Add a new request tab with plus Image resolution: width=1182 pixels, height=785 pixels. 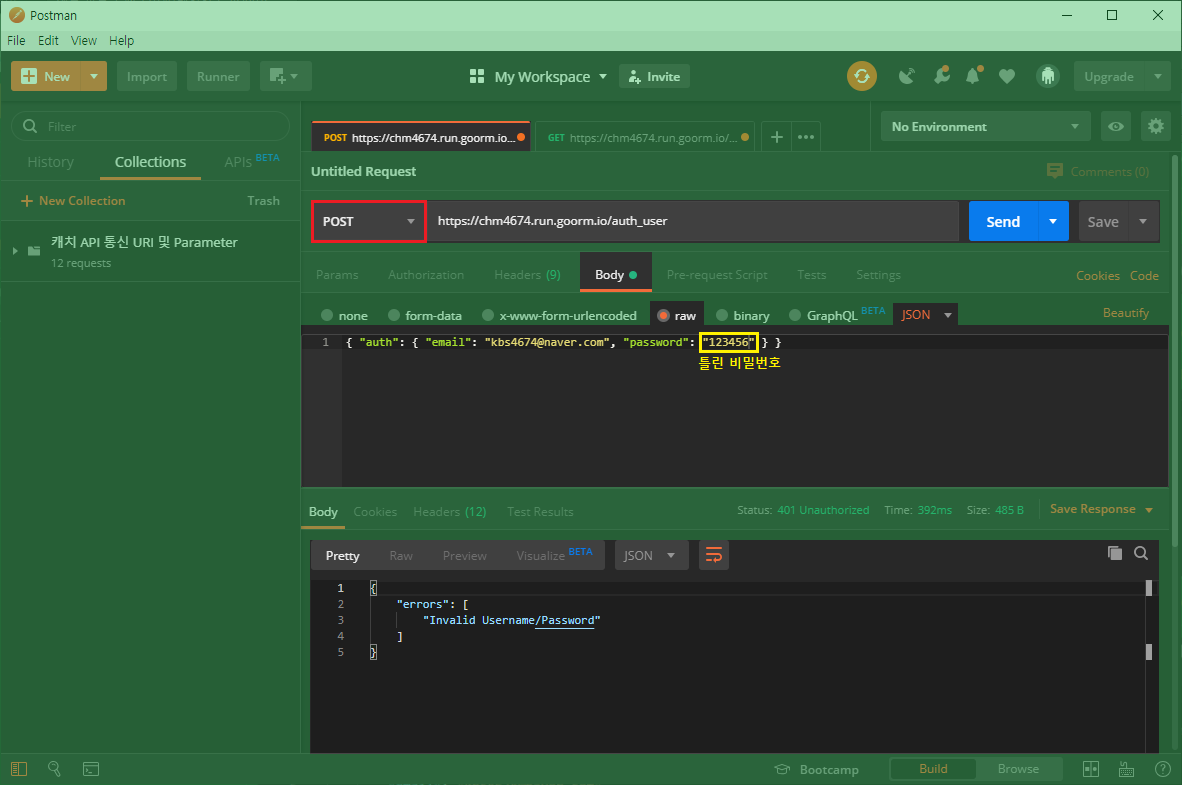coord(776,137)
